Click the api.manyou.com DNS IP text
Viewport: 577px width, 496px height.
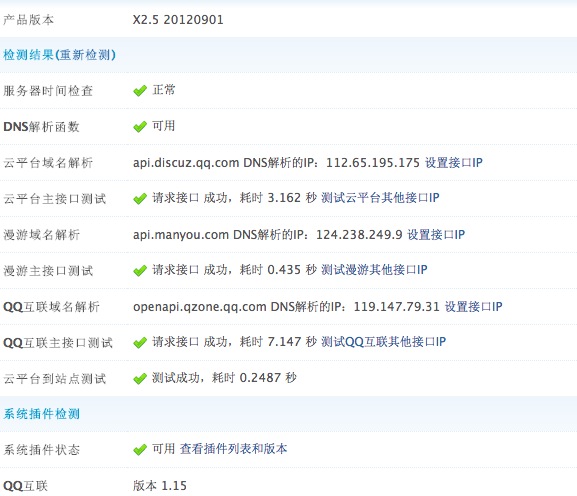268,234
